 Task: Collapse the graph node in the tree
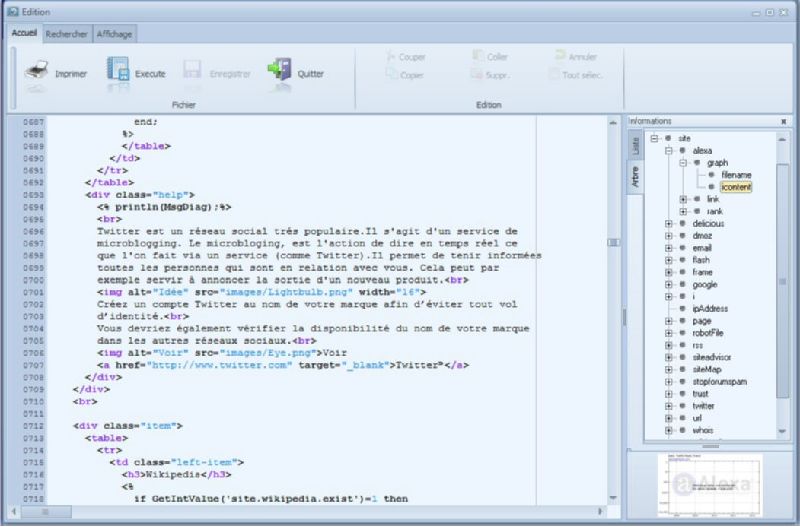pos(683,162)
